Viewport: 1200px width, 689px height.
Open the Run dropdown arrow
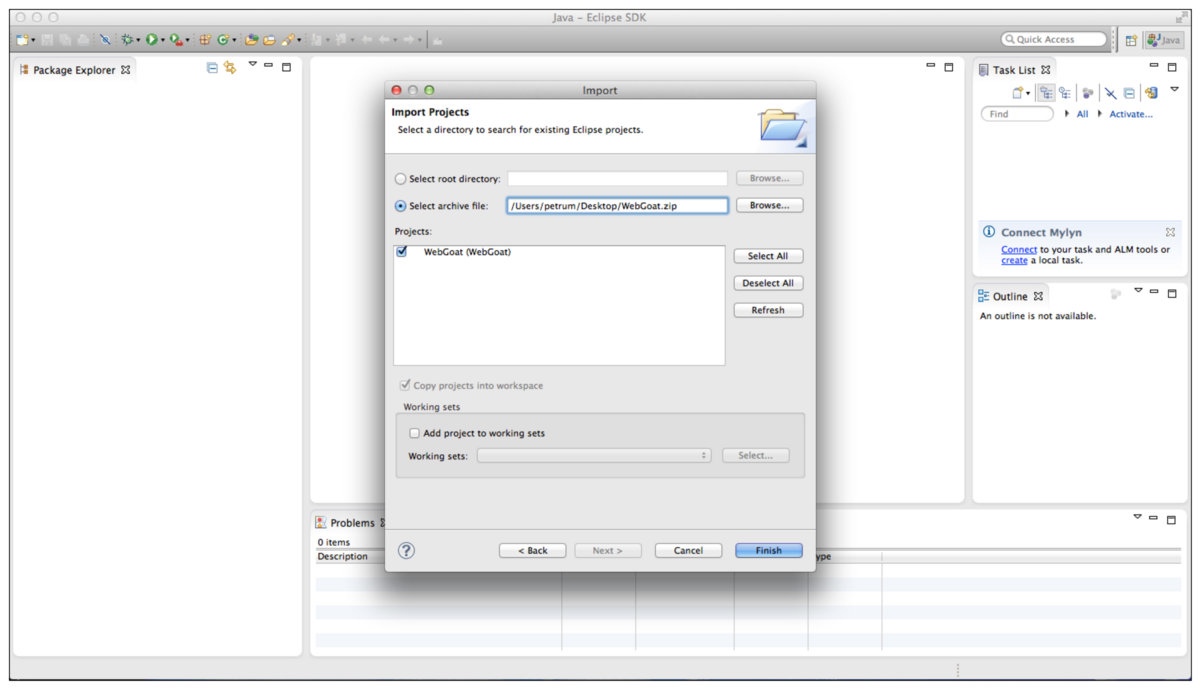click(x=162, y=41)
